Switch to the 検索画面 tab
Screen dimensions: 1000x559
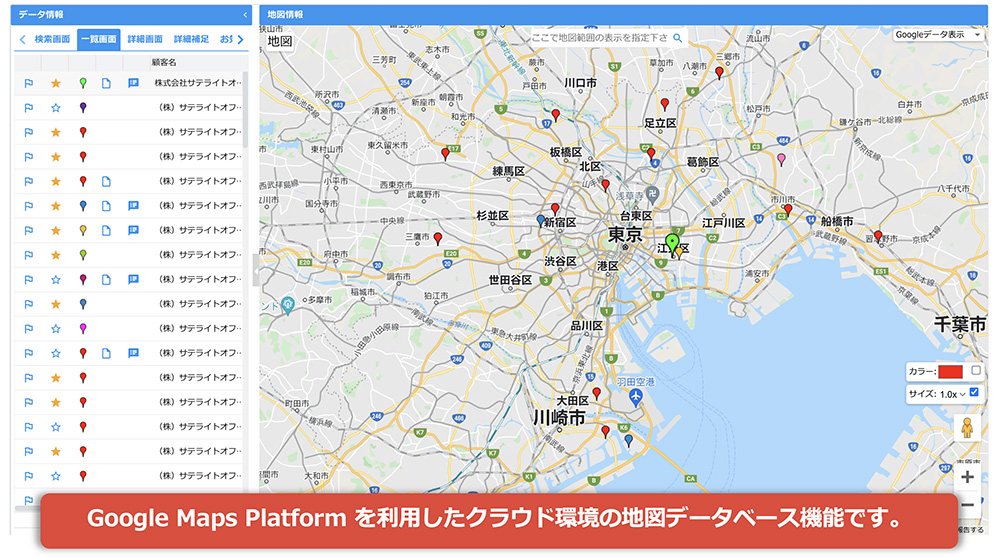point(52,40)
